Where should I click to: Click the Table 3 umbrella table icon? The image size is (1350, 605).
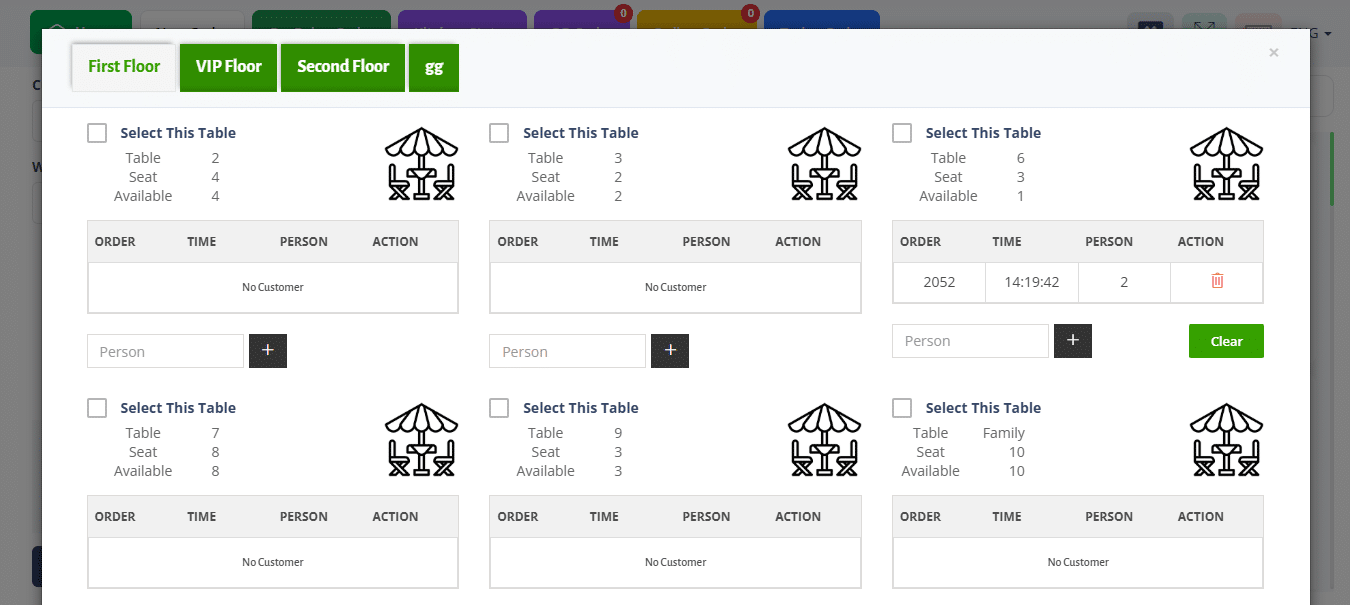(x=824, y=164)
